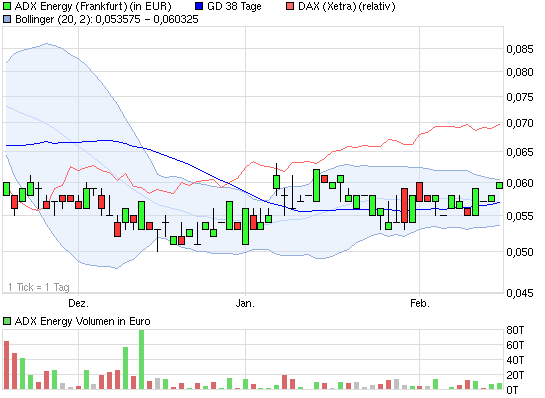Click the 0,075 price axis label
545x398 pixels.
(x=520, y=97)
